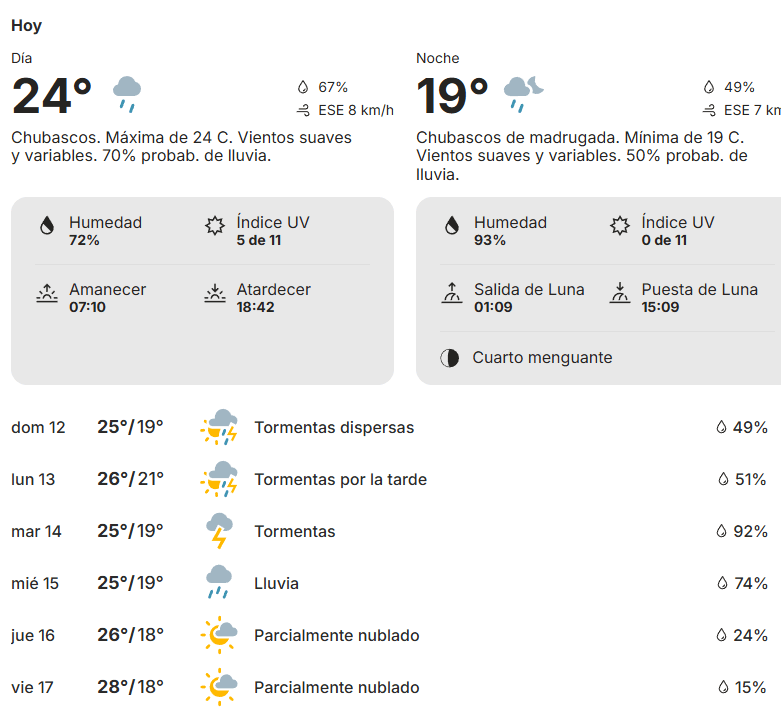Open the jue 16 Parcialmente nublado forecast

336,635
